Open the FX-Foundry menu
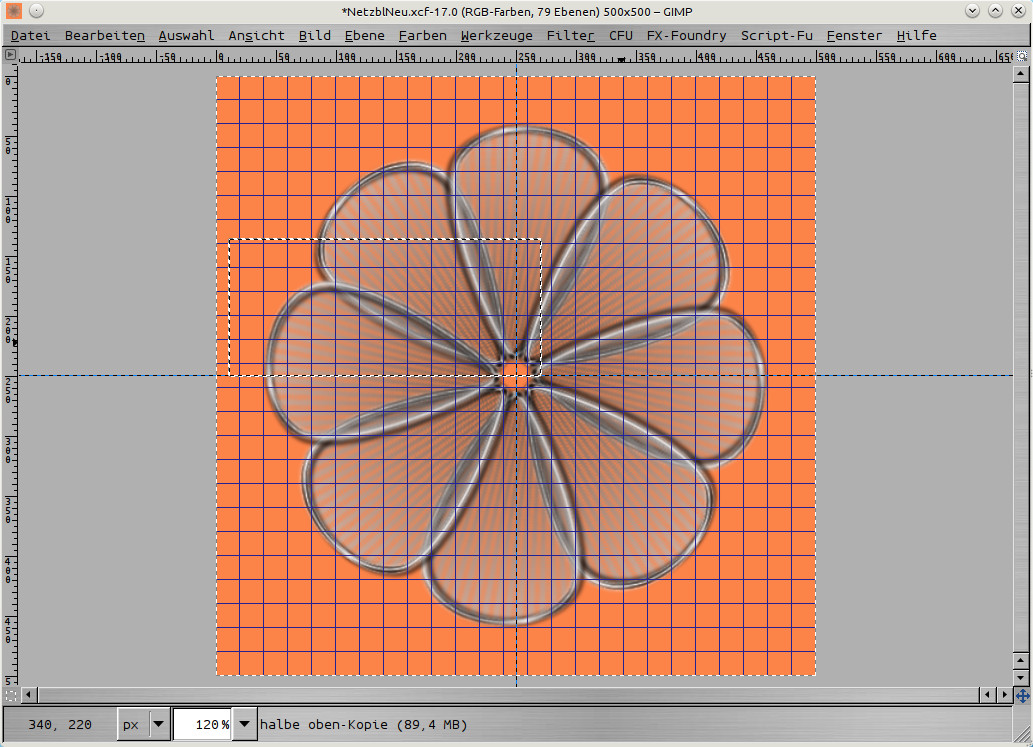Screen dimensions: 1033x747 click(x=686, y=35)
